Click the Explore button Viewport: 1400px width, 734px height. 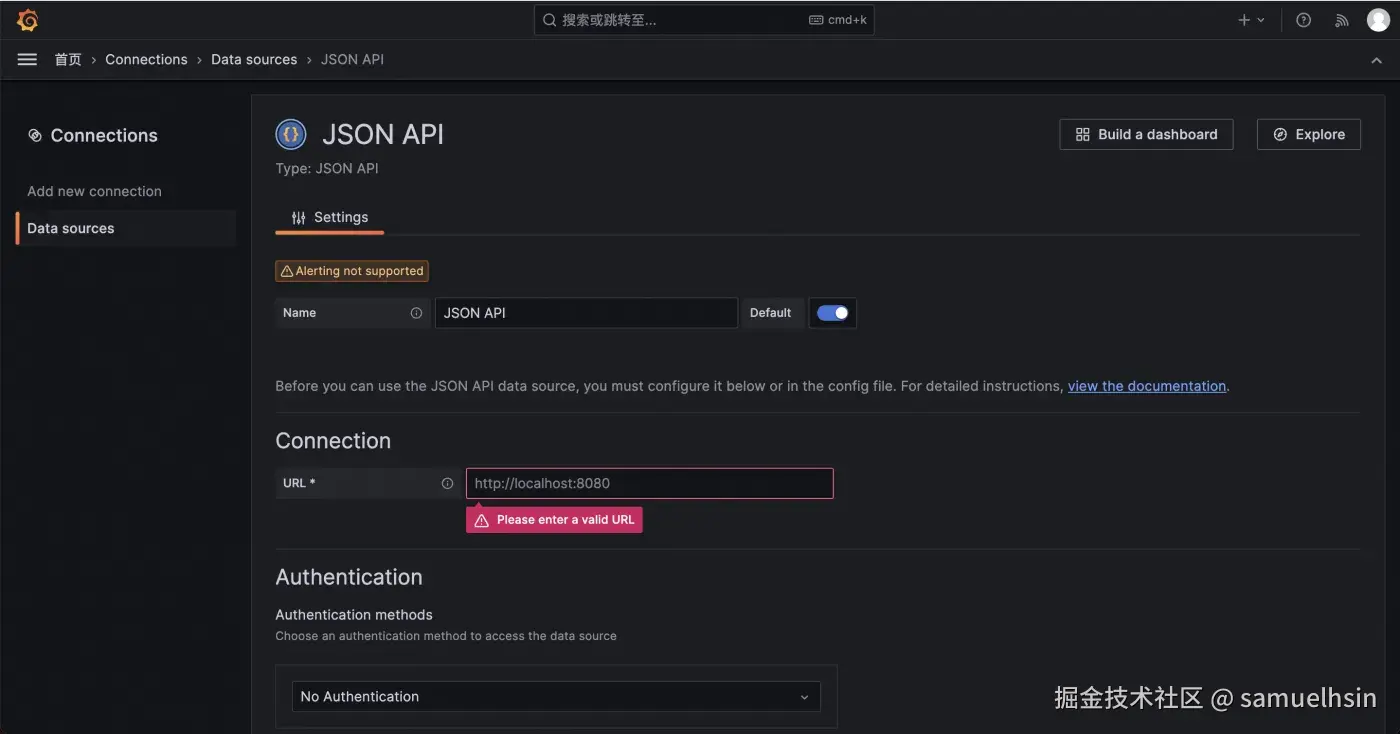coord(1308,134)
